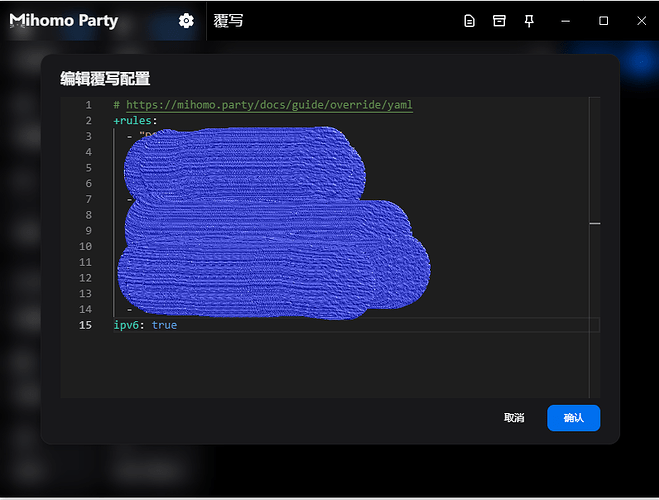
Task: Click the 取消 cancel button
Action: [514, 417]
